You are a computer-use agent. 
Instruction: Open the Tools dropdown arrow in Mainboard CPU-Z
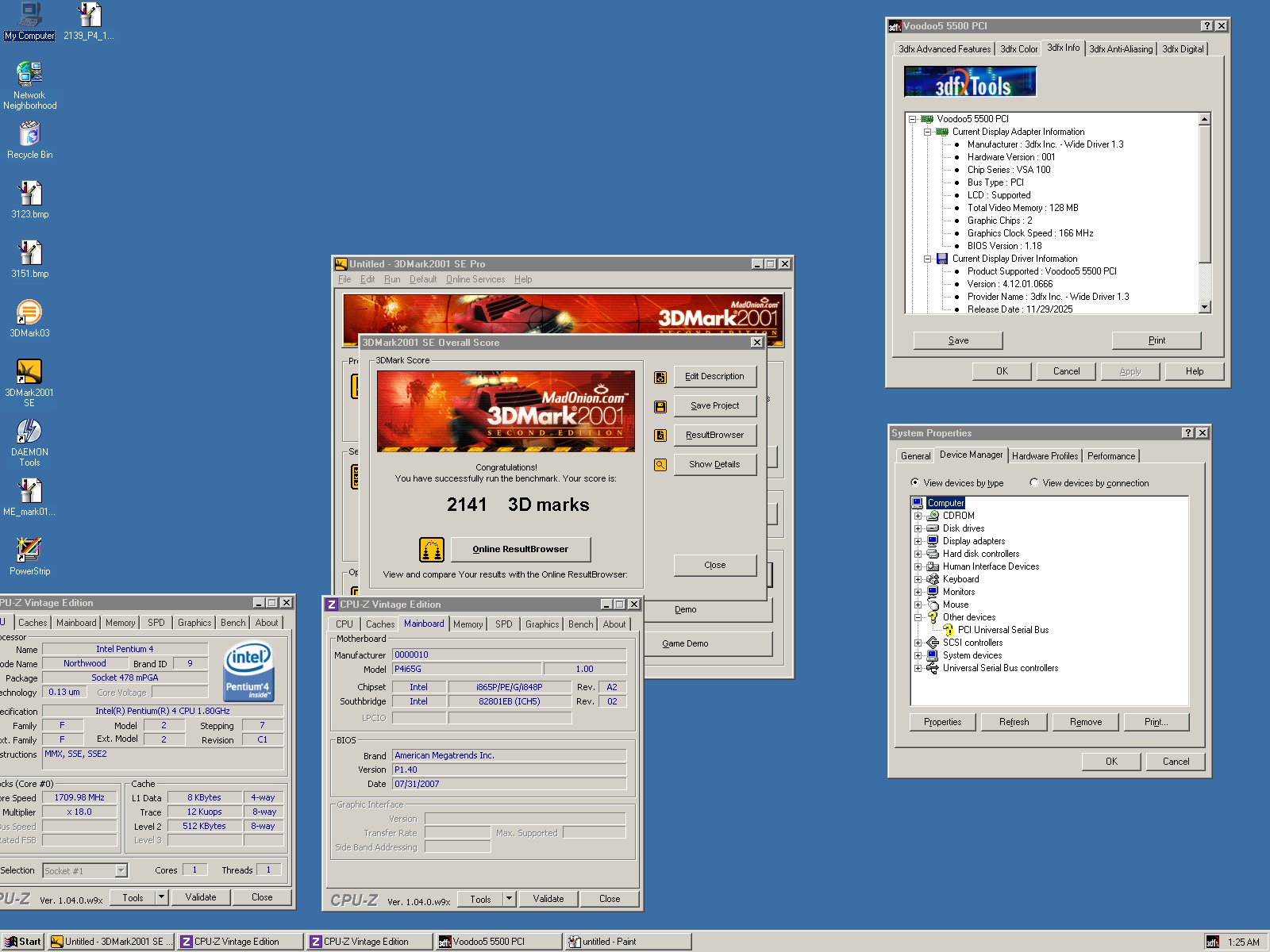tap(509, 899)
